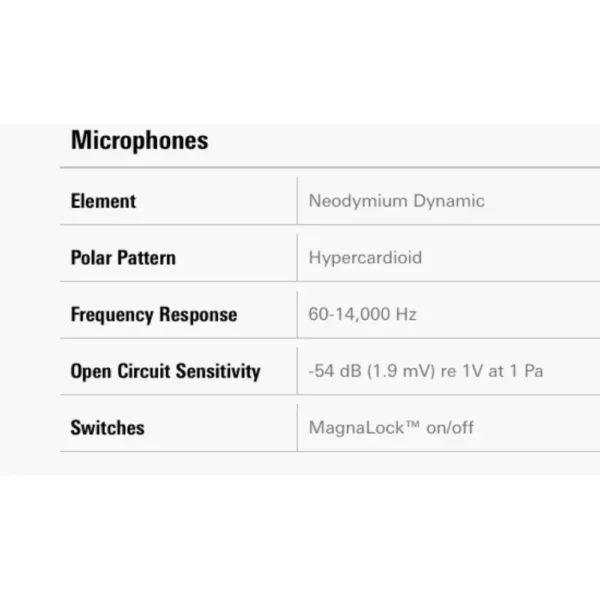Image resolution: width=600 pixels, height=600 pixels.
Task: Click the on/off text in Switches row
Action: [450, 427]
